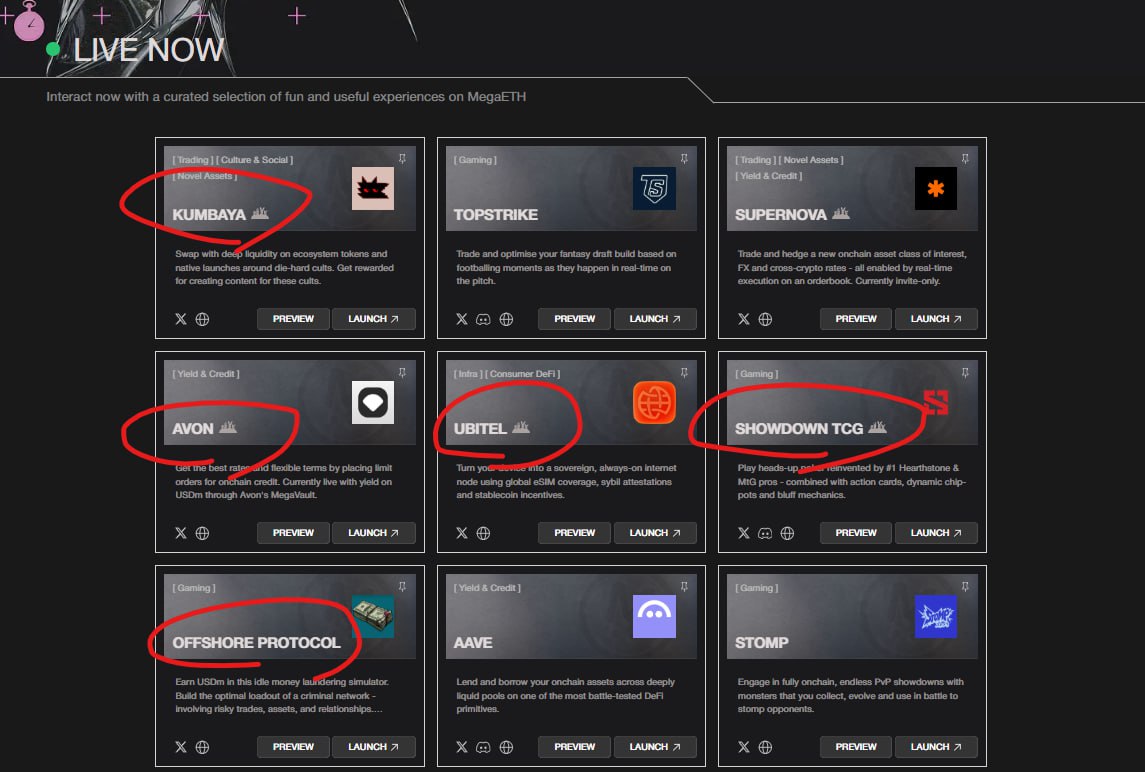Open Aave's website globe icon
Viewport: 1145px width, 772px height.
(x=506, y=747)
